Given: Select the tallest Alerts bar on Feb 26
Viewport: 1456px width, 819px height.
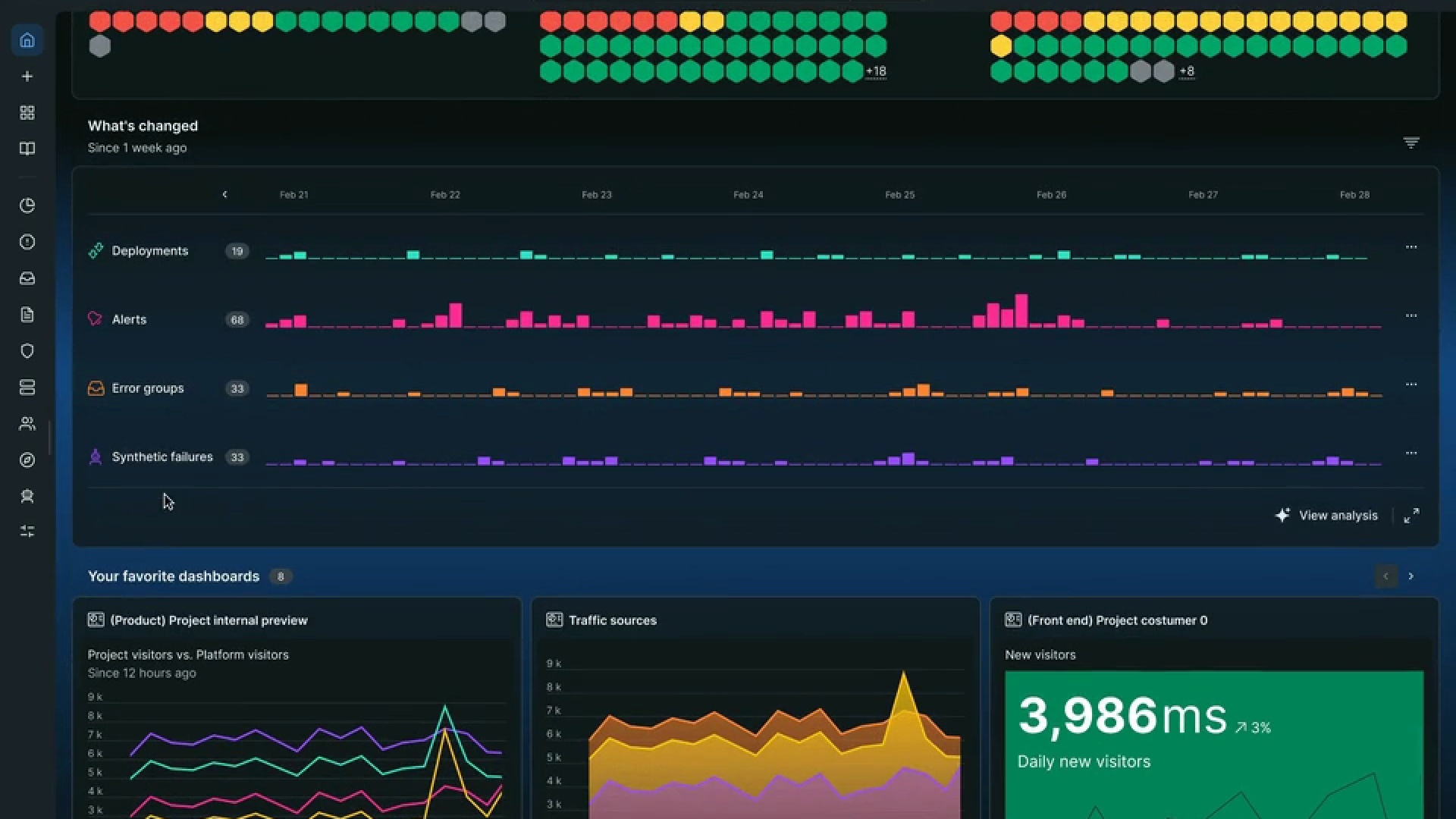Looking at the screenshot, I should click(1021, 311).
